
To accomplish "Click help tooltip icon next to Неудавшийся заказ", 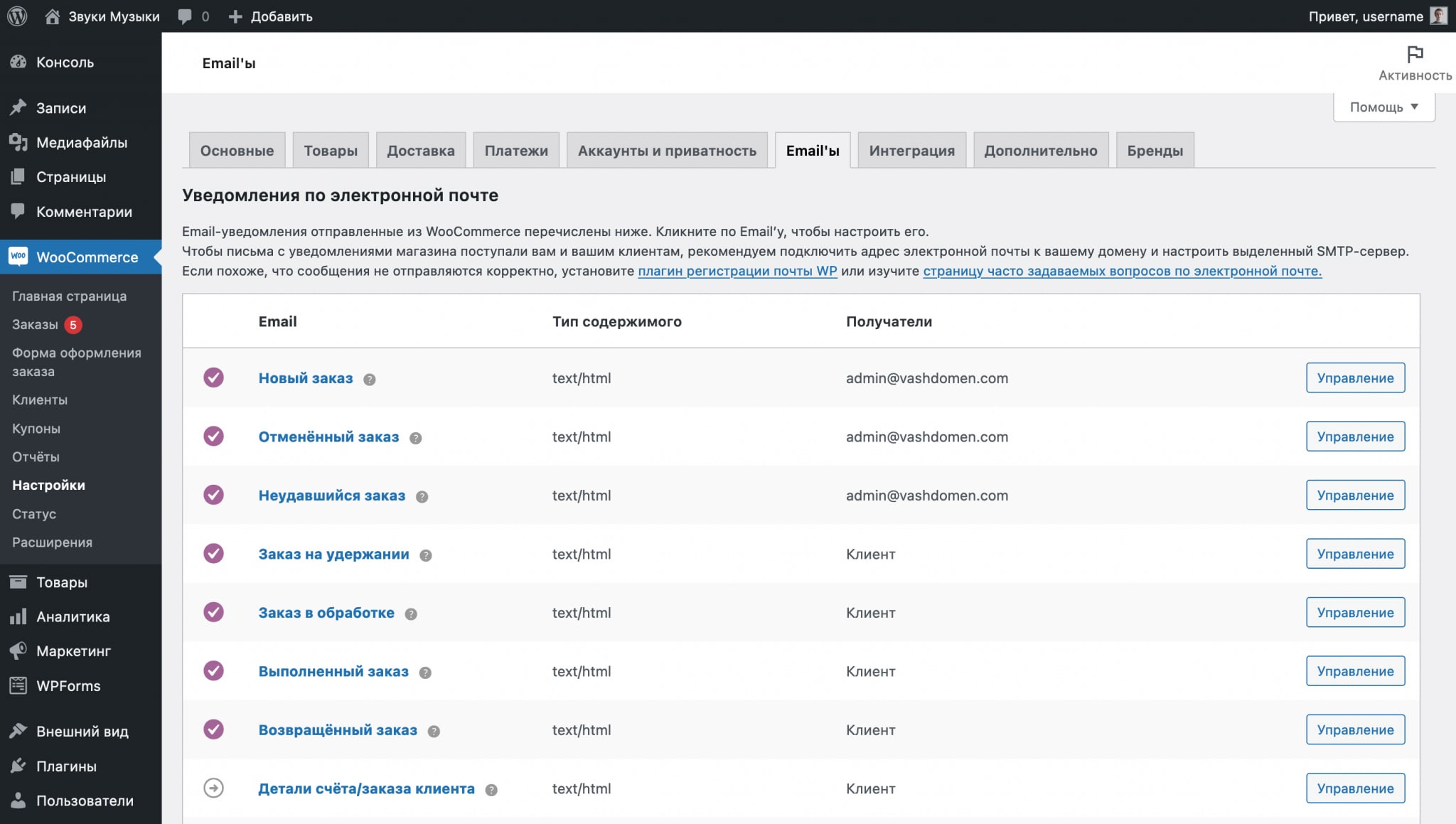I will coord(422,497).
